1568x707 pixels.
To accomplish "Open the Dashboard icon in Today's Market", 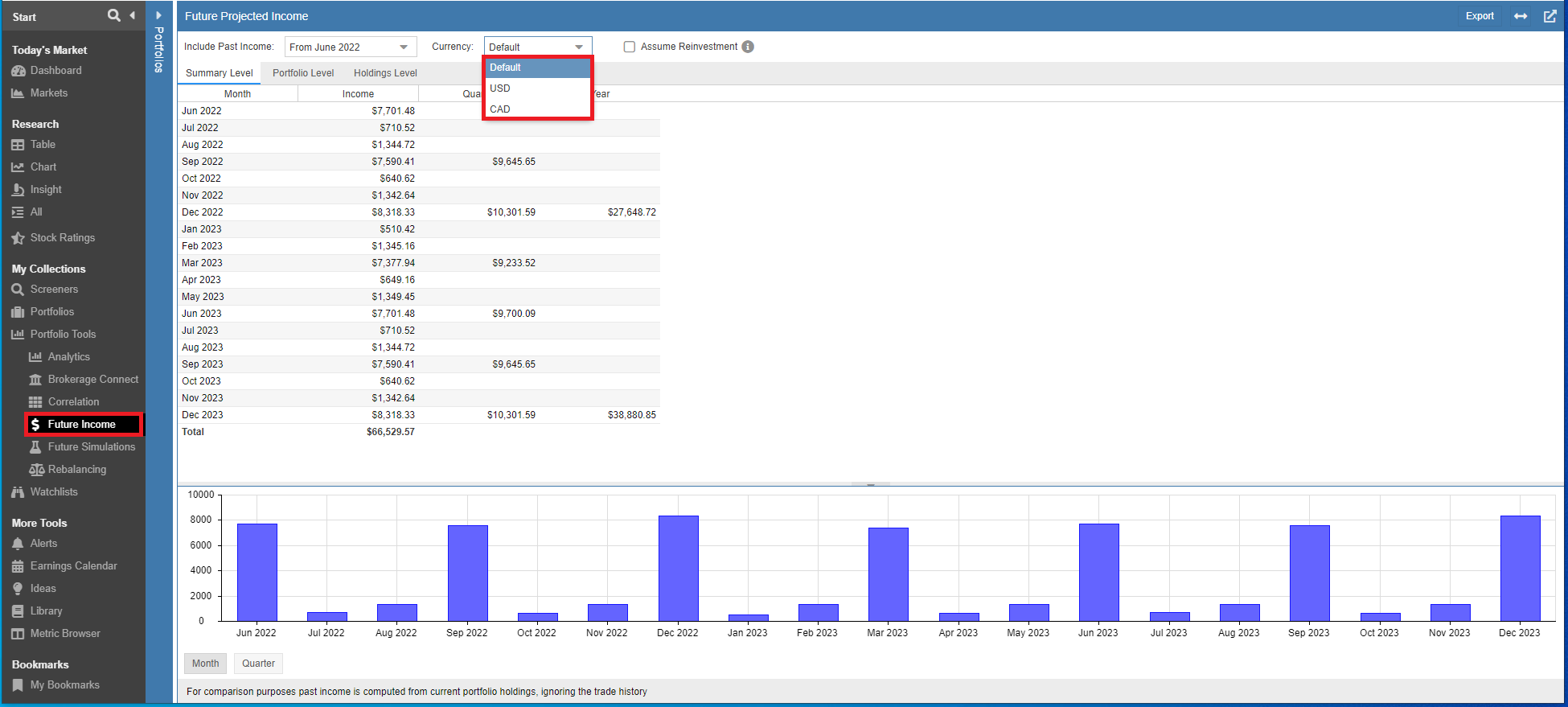I will pyautogui.click(x=18, y=71).
